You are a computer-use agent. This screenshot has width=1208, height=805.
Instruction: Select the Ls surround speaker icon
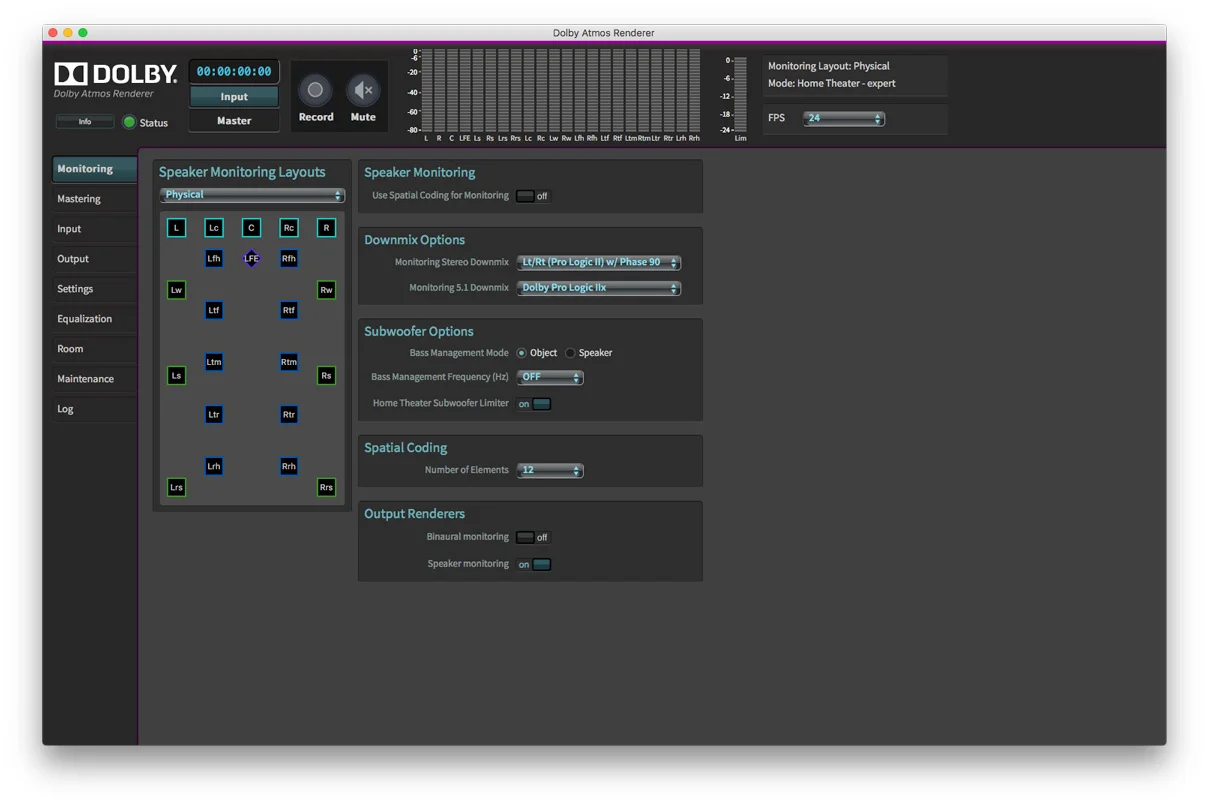[x=177, y=376]
